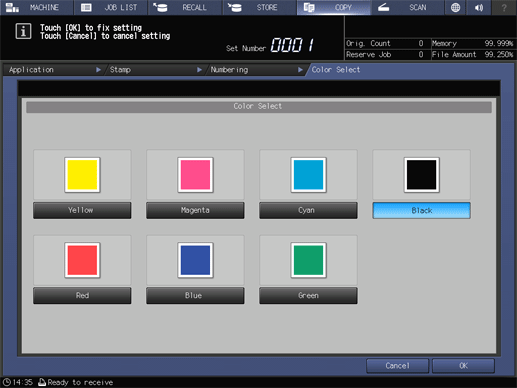This screenshot has height=388, width=517.
Task: Choose the Cyan color button
Action: click(308, 210)
